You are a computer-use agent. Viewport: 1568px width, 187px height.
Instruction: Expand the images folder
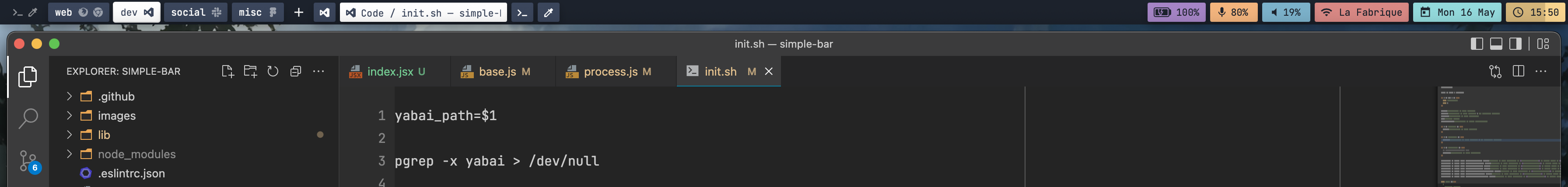tap(193, 116)
